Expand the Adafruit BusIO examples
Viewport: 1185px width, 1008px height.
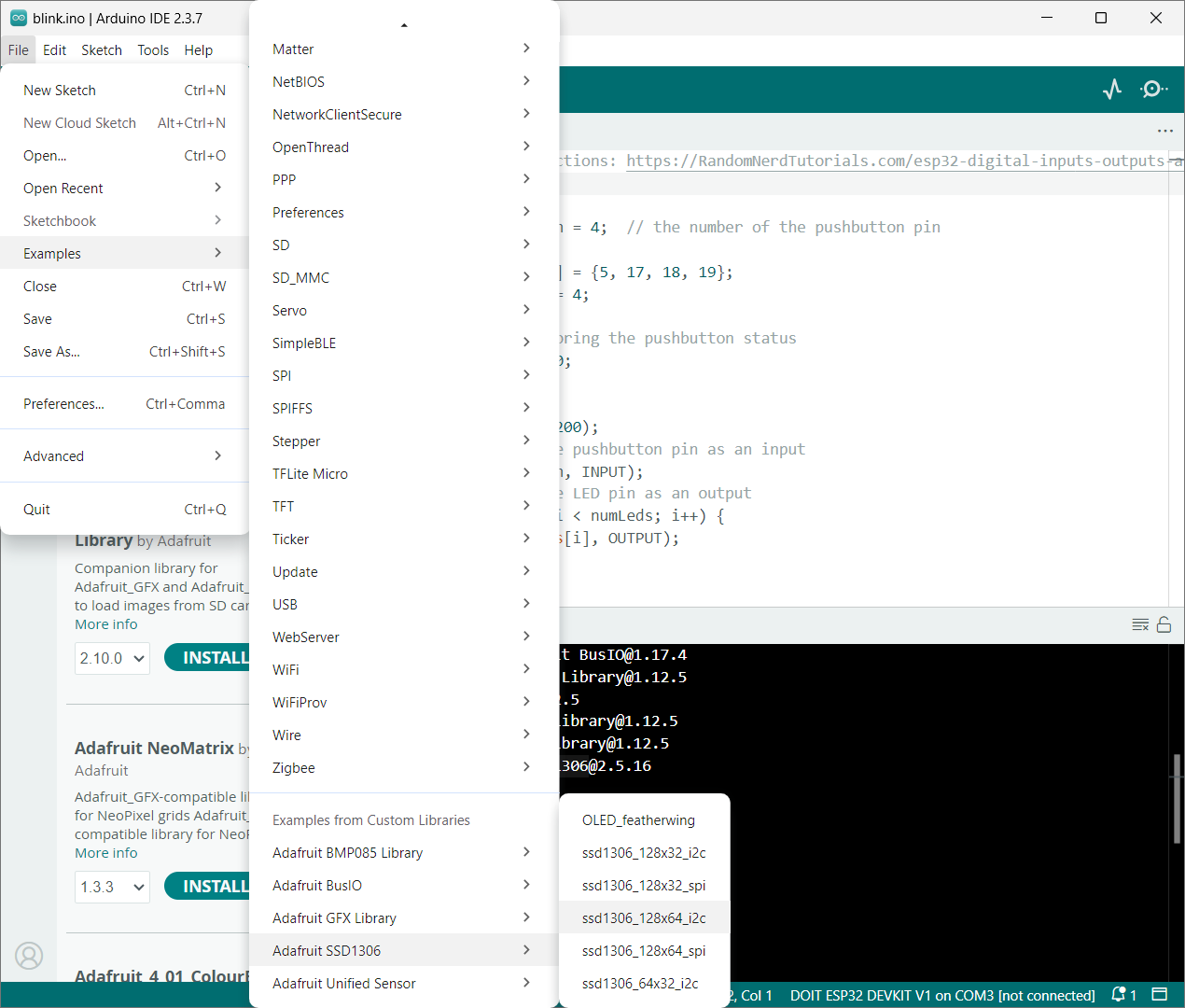pyautogui.click(x=404, y=886)
